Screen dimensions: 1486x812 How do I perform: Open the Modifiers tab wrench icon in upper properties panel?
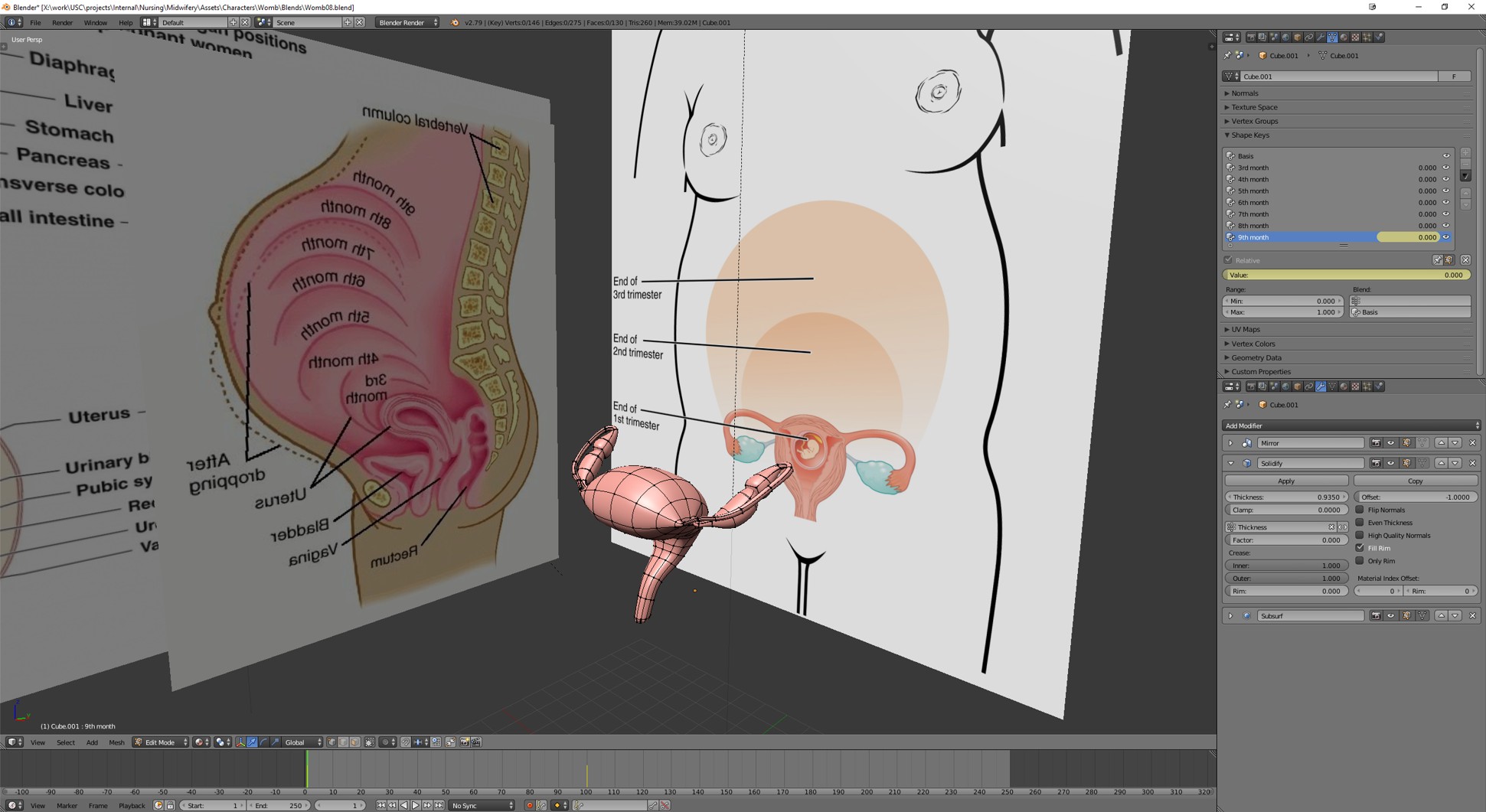(1321, 37)
